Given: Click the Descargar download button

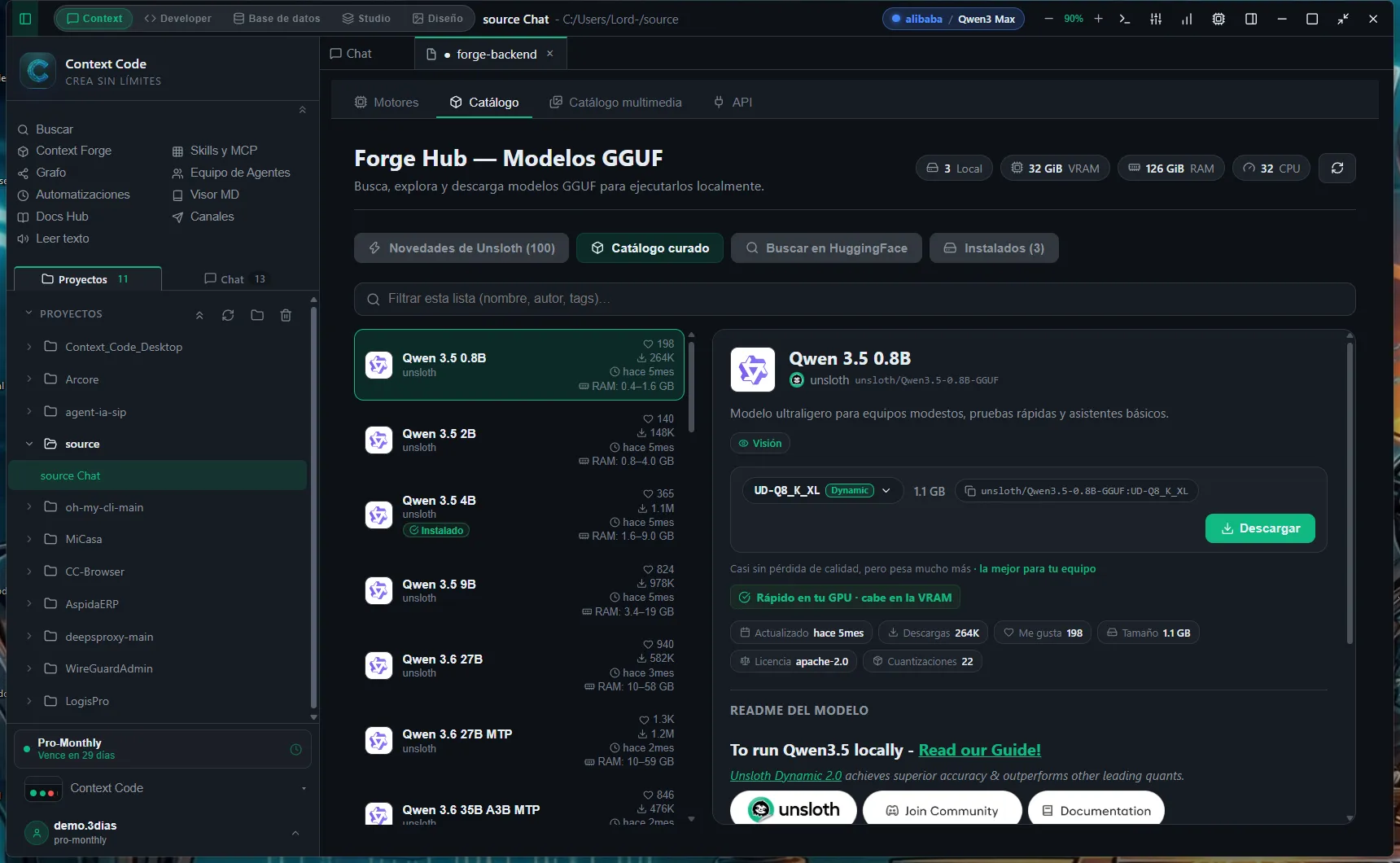Looking at the screenshot, I should [x=1260, y=528].
